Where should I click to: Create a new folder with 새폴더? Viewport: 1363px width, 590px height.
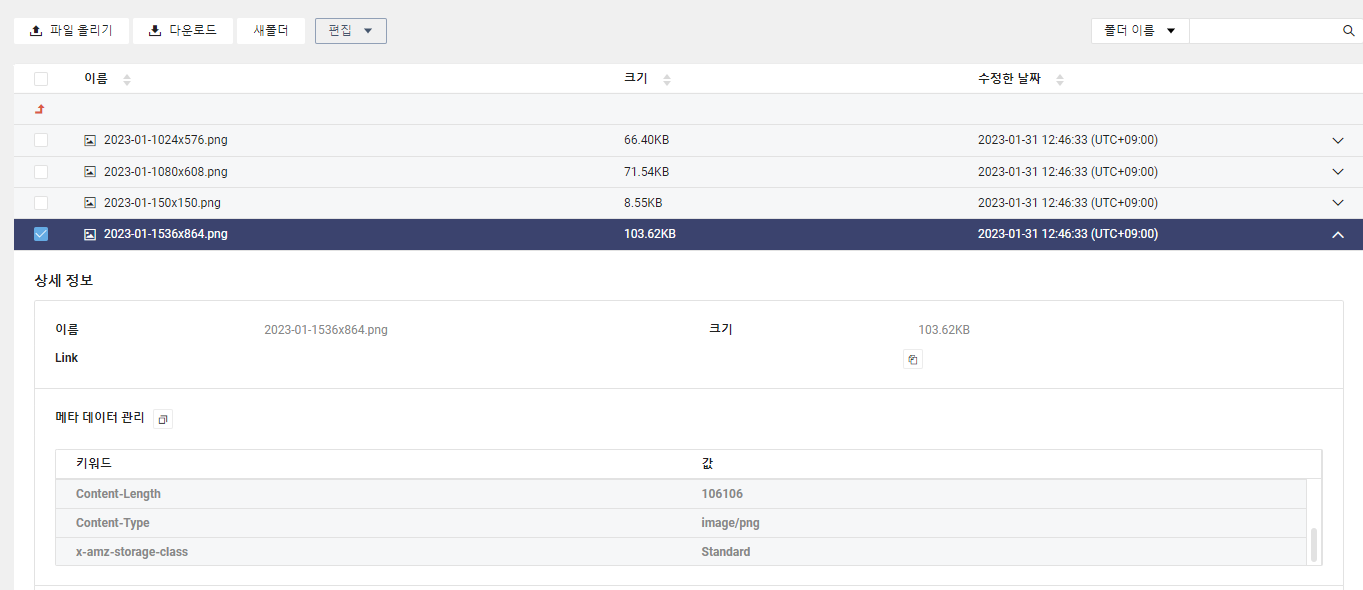270,30
